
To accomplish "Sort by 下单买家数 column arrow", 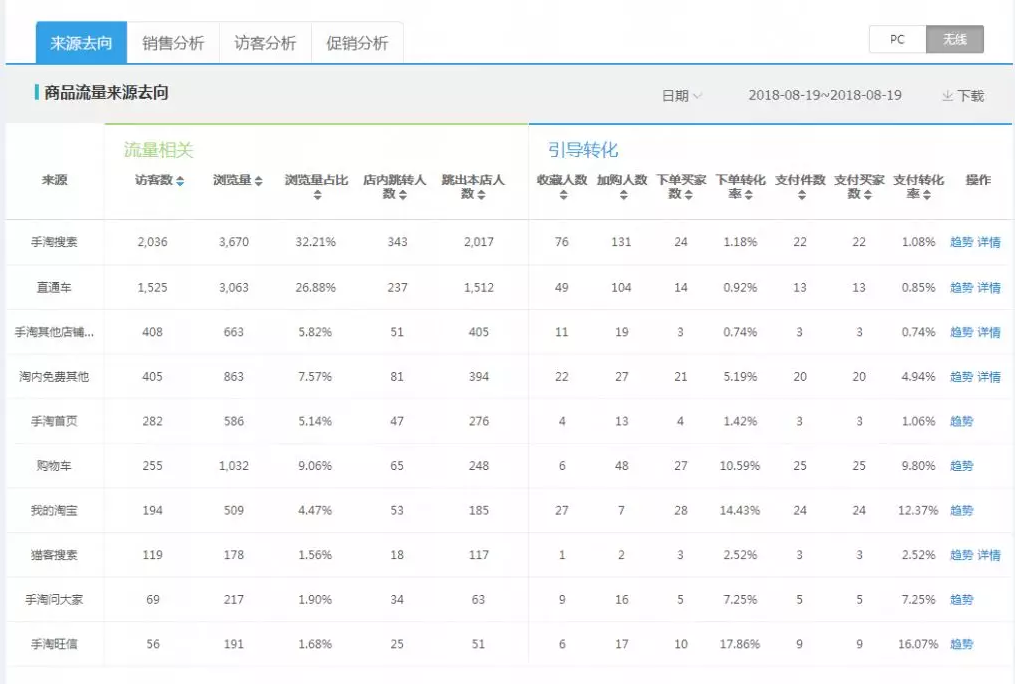I will point(688,195).
